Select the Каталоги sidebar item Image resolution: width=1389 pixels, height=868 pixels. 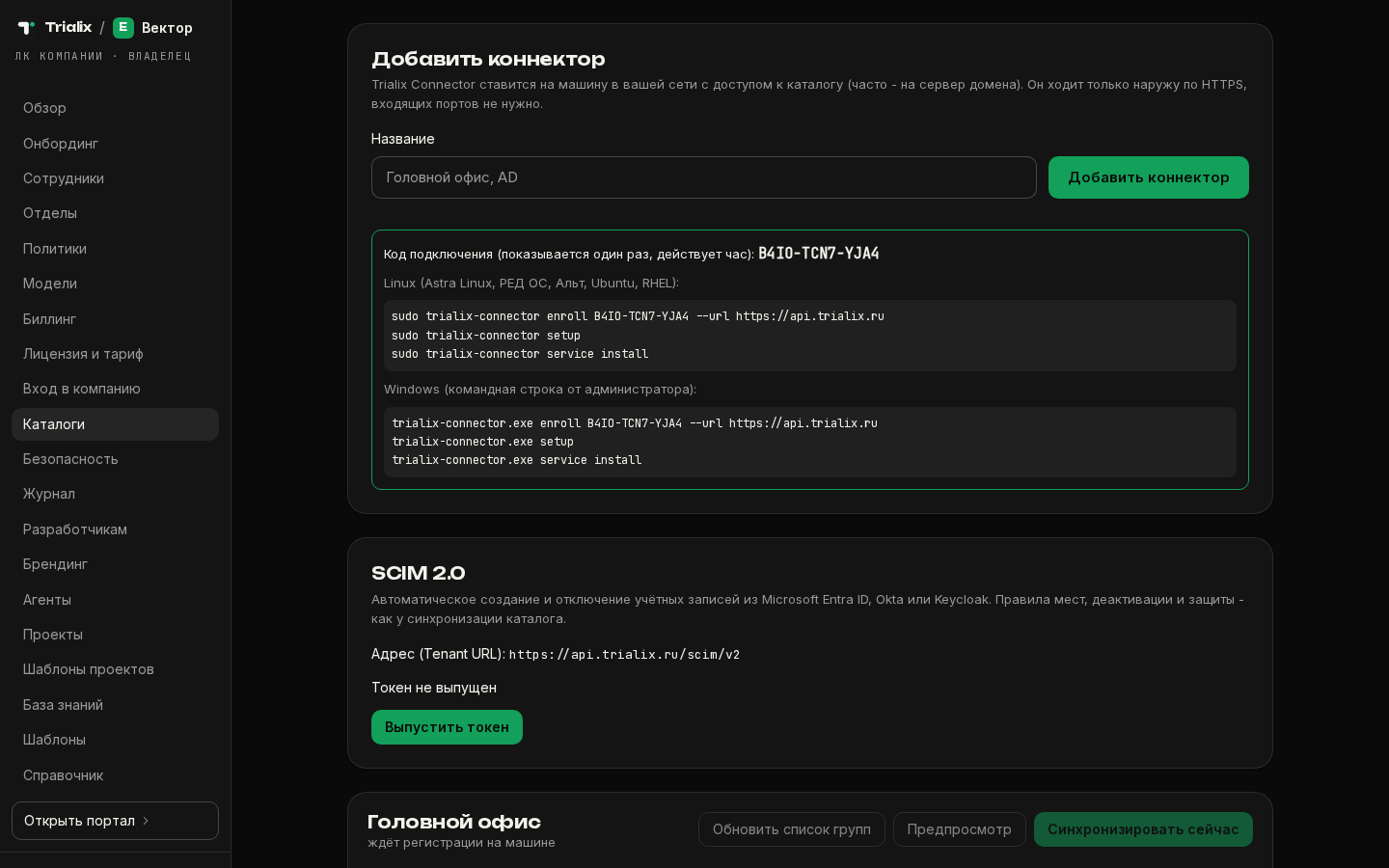(115, 424)
